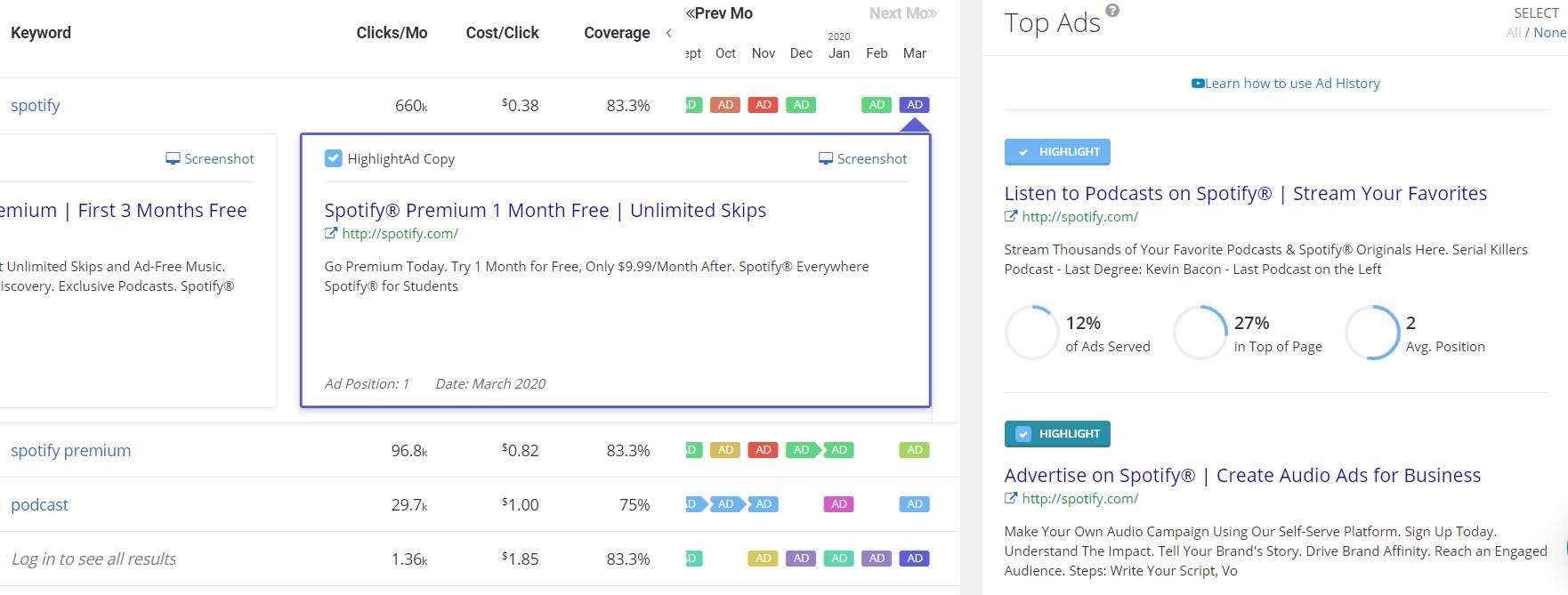
Task: Click Mar AD badge in the $1.85 row
Action: pos(915,559)
